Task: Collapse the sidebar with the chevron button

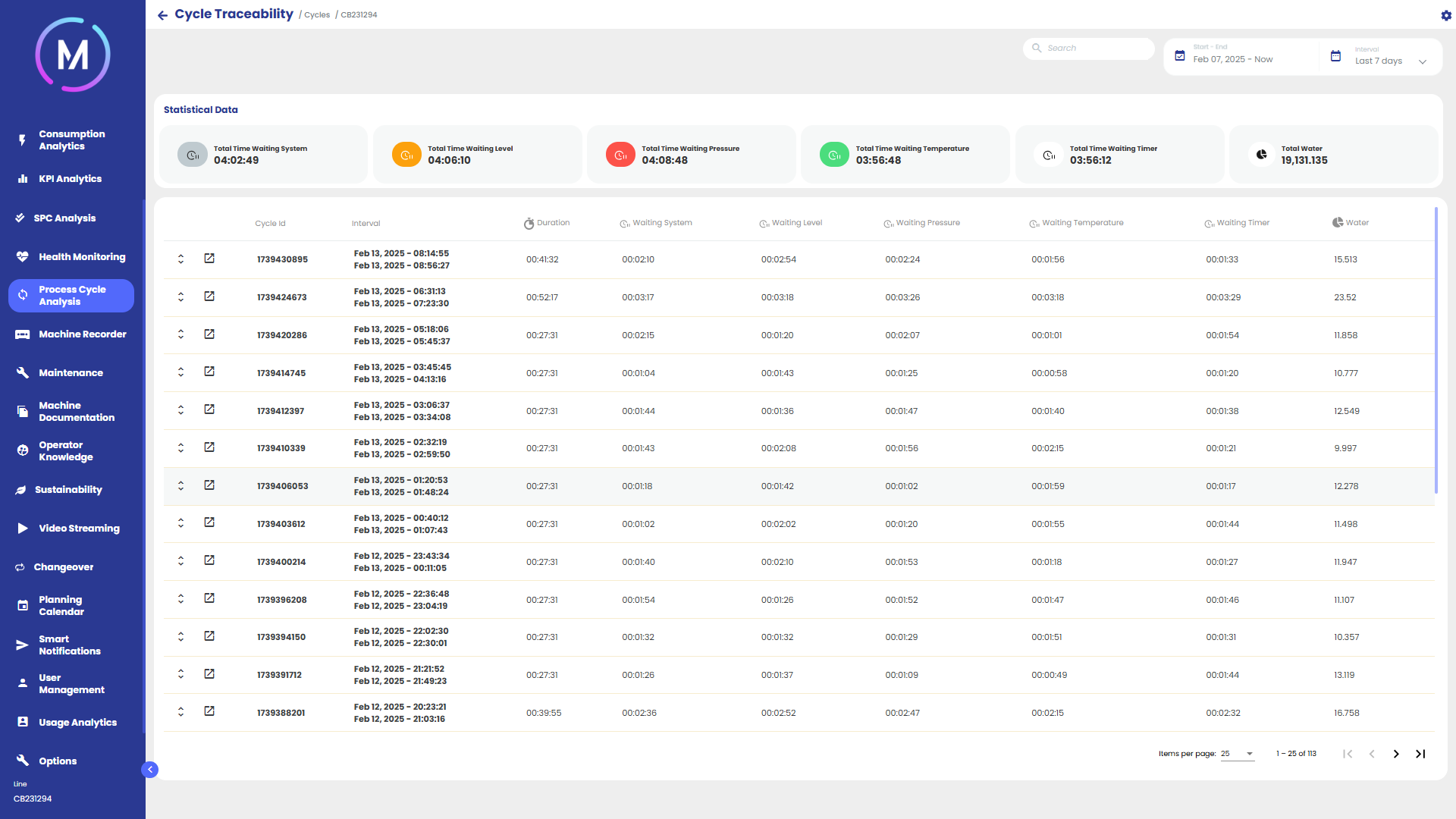Action: click(150, 770)
